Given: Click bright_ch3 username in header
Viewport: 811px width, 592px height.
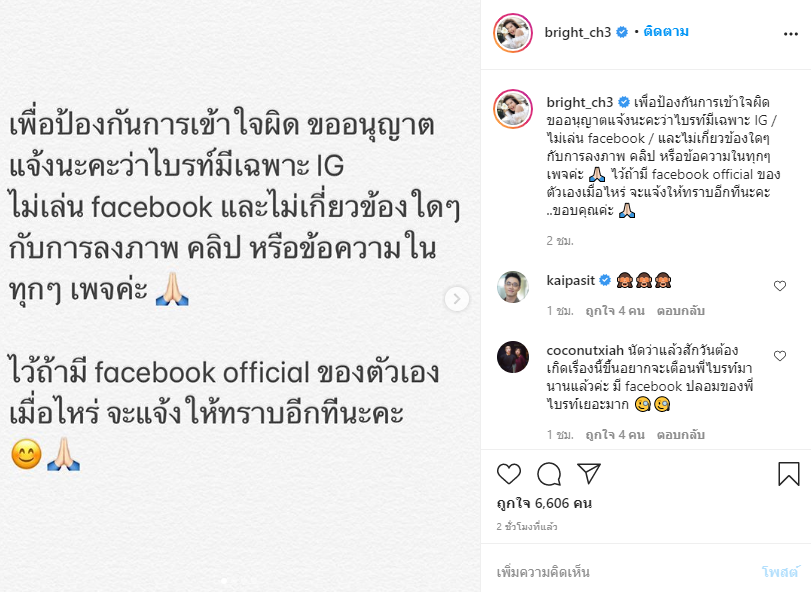Looking at the screenshot, I should pos(577,33).
